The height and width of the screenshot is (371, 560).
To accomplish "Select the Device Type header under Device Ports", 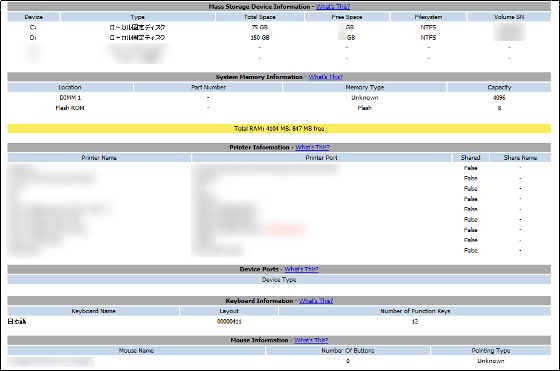I will 279,280.
